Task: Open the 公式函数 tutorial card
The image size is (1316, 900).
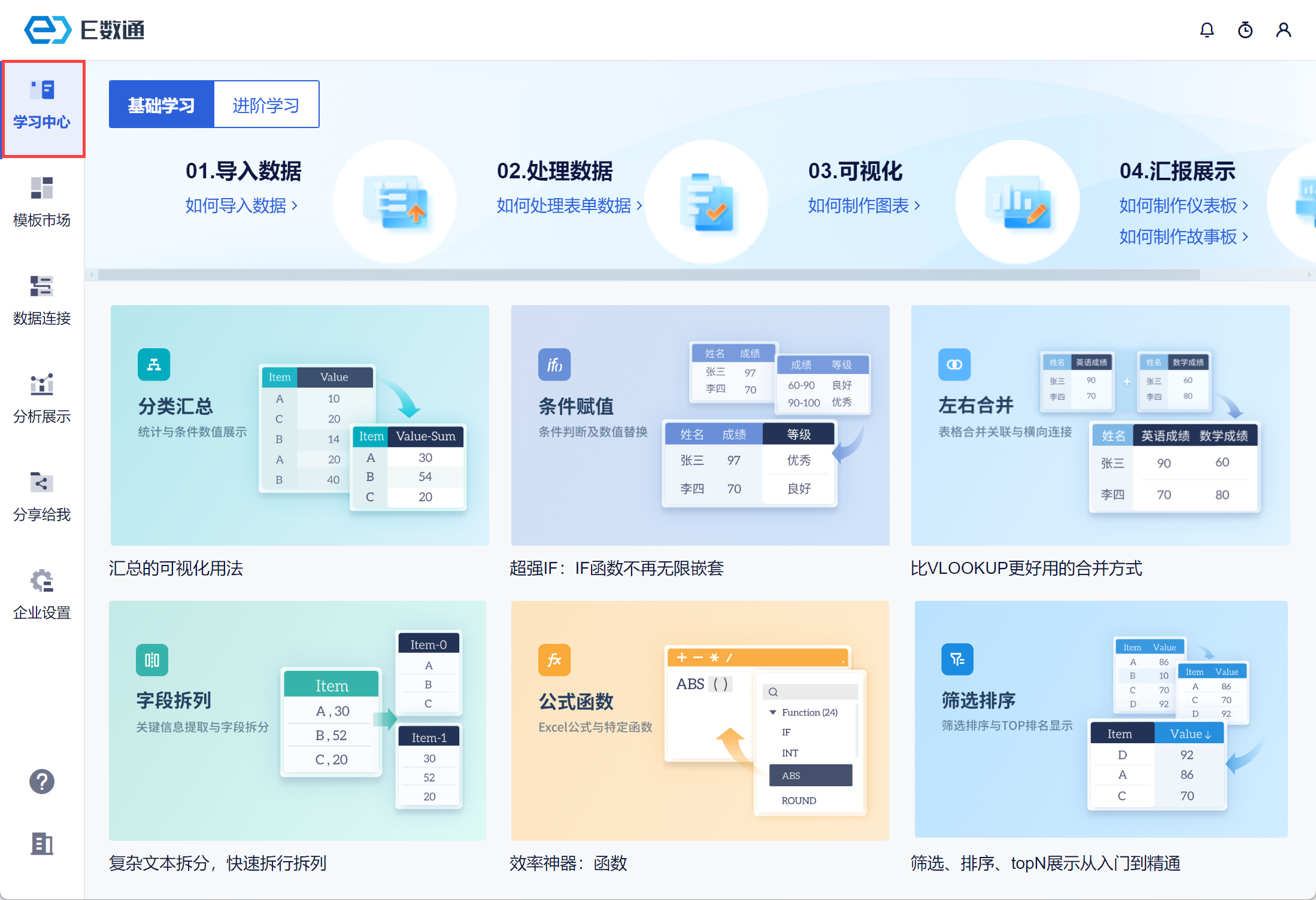Action: (699, 720)
